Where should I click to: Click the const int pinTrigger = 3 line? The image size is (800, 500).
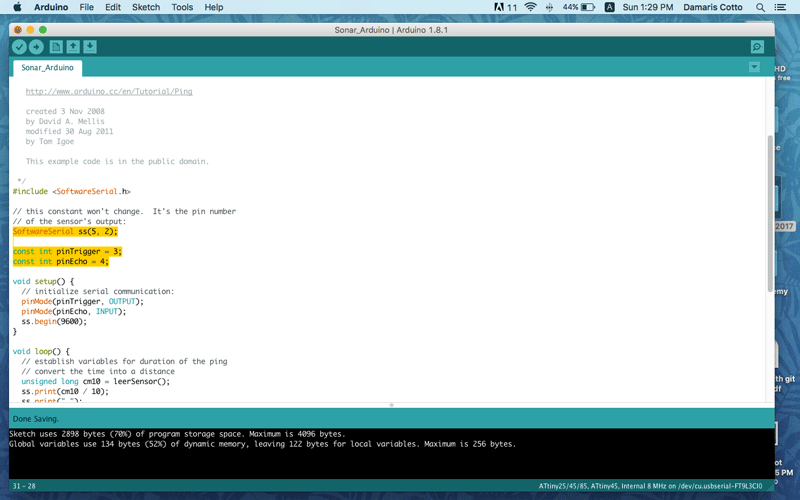click(67, 251)
